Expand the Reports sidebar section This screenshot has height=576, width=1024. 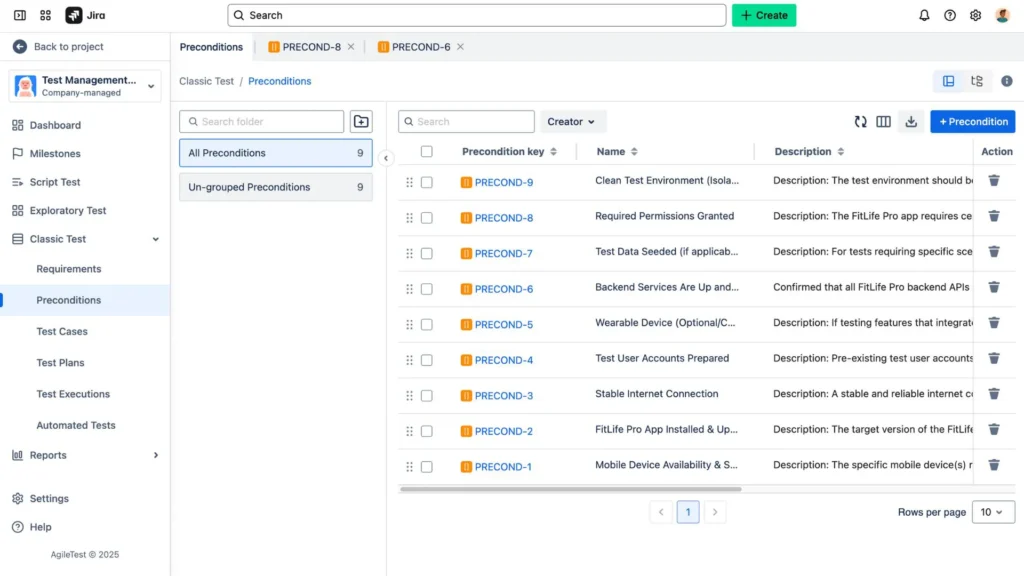coord(155,455)
